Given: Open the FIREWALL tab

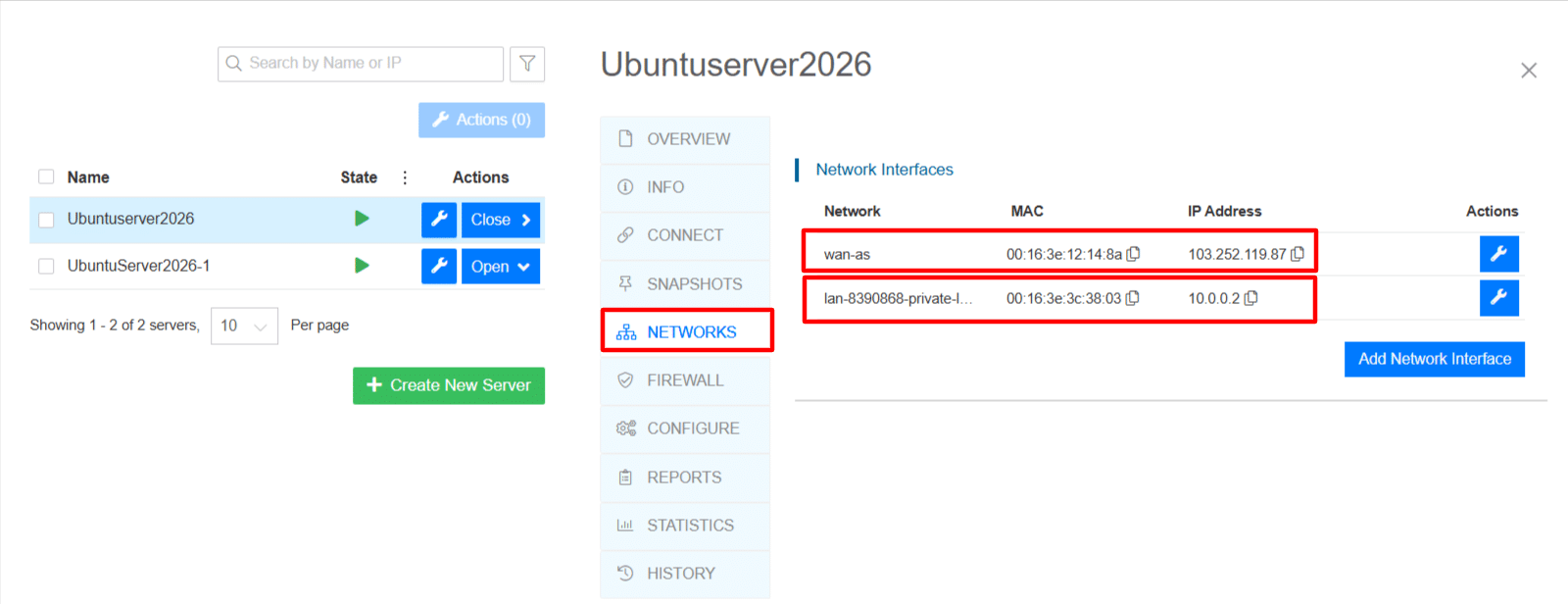Looking at the screenshot, I should (685, 380).
